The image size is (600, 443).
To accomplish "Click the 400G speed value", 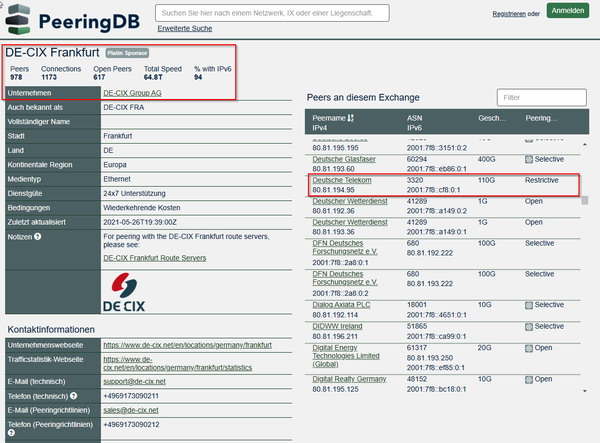I will click(486, 159).
